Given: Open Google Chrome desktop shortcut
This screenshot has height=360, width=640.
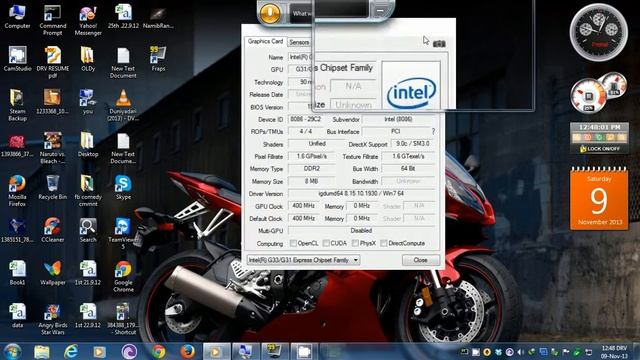Looking at the screenshot, I should coord(123,276).
